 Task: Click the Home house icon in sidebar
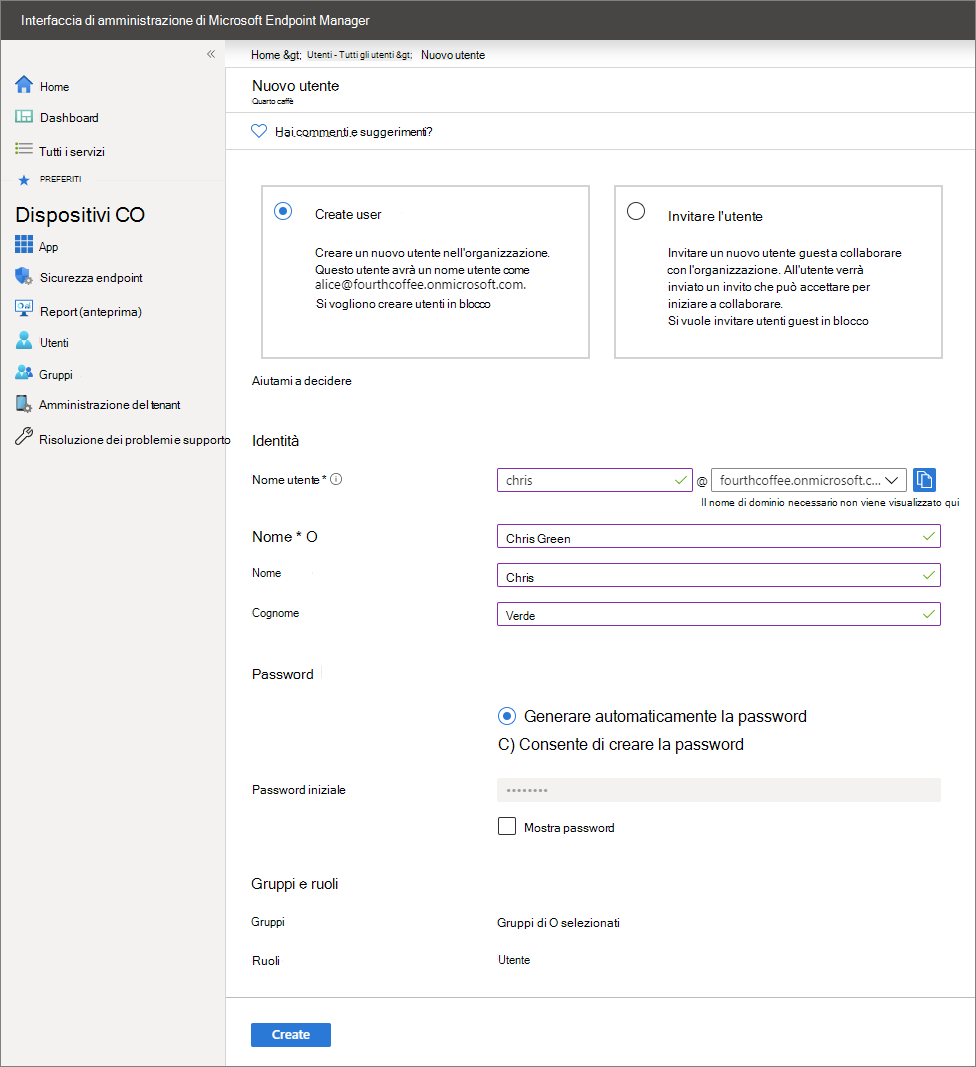pos(24,84)
